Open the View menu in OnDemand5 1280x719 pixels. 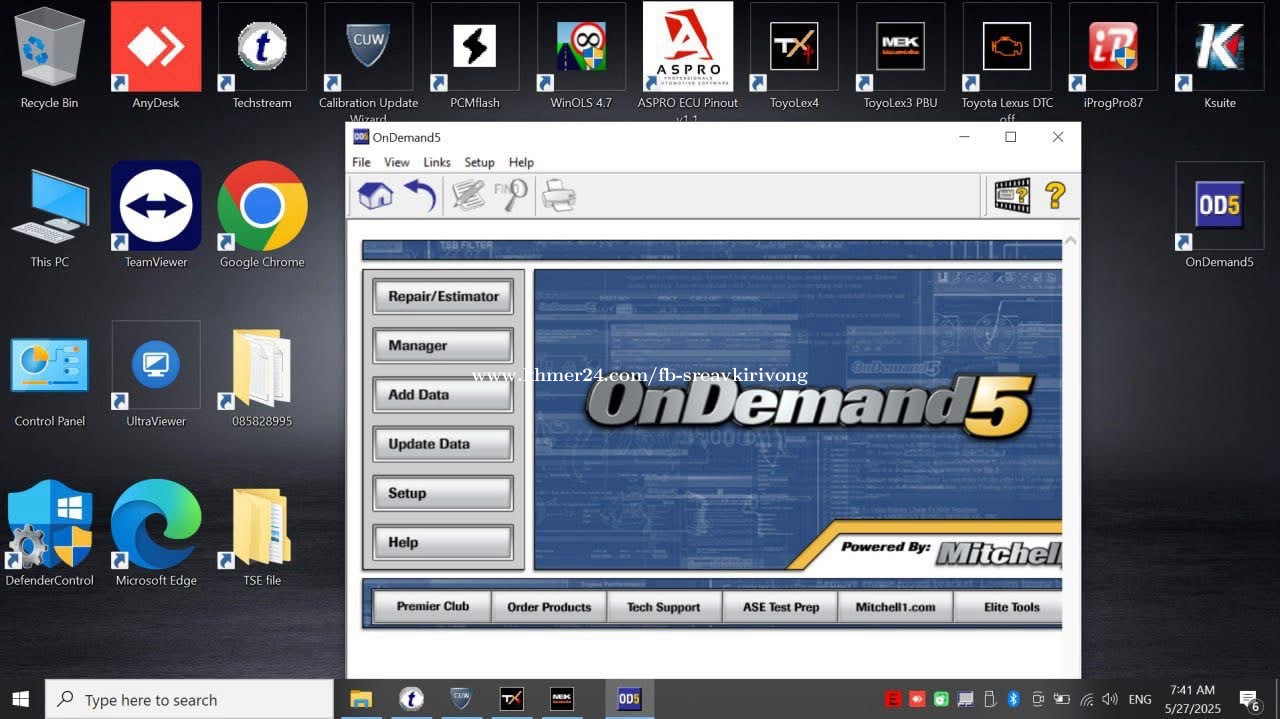[397, 162]
